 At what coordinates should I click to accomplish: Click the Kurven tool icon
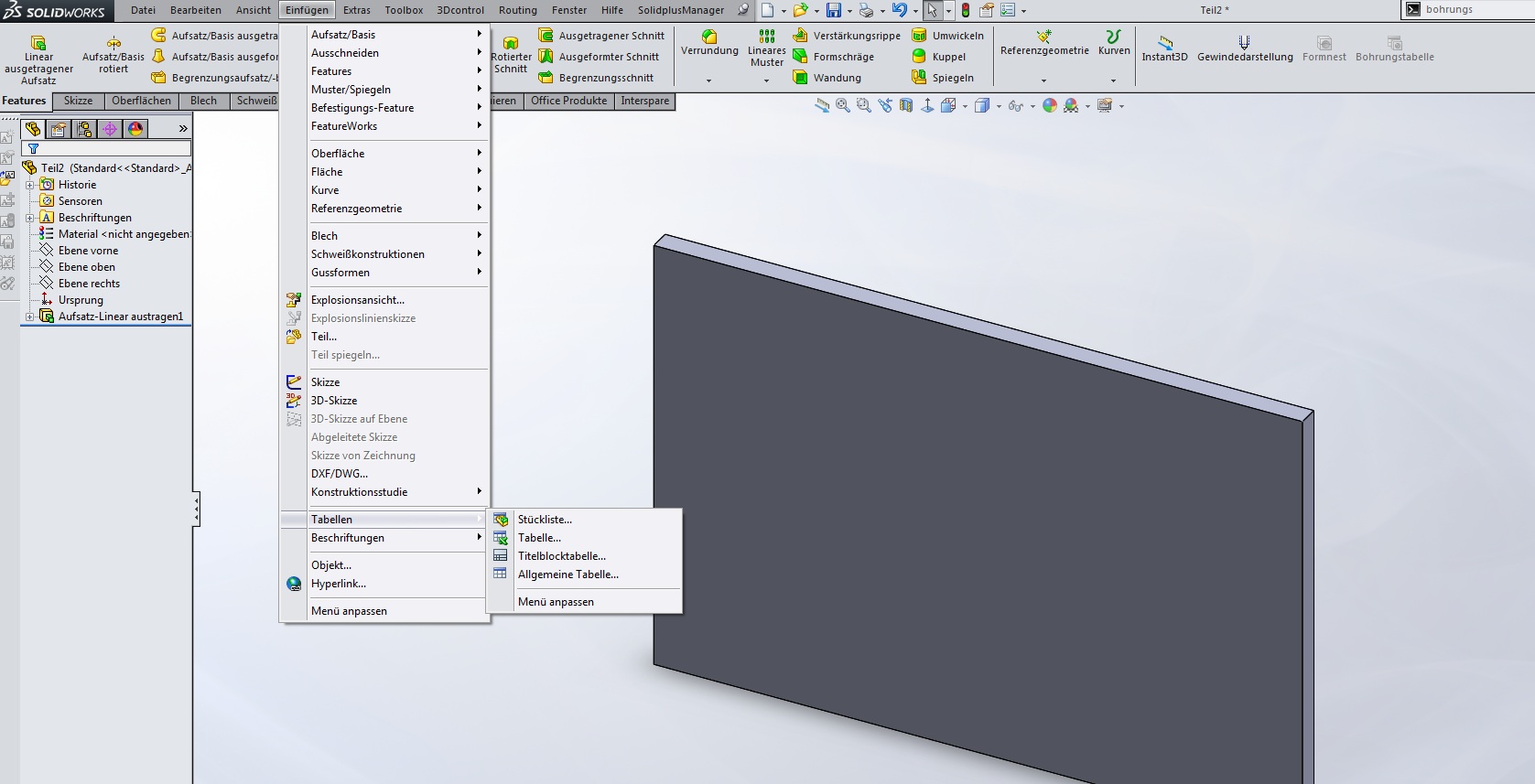tap(1114, 37)
